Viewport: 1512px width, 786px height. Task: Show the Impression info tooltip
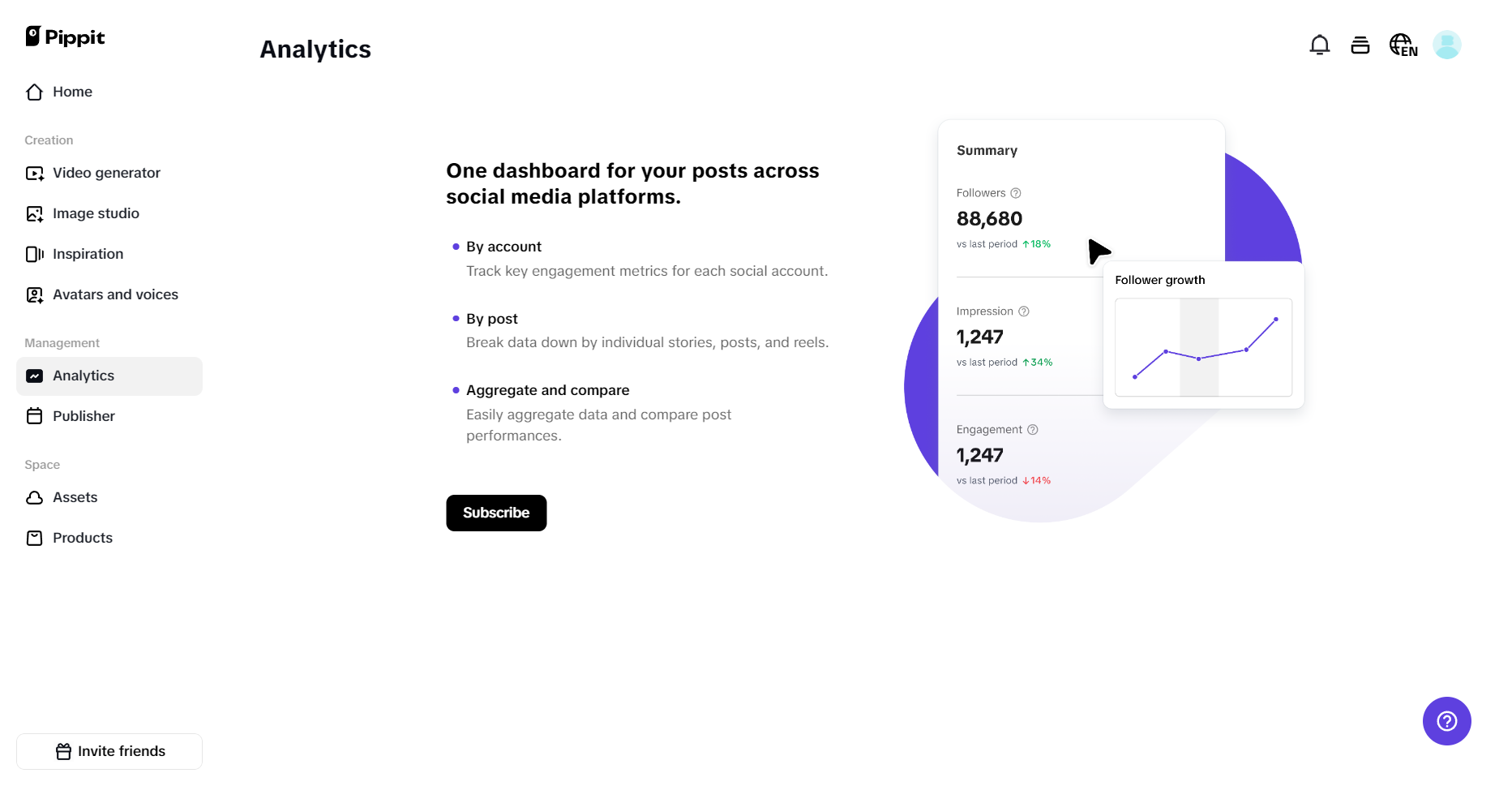coord(1024,311)
